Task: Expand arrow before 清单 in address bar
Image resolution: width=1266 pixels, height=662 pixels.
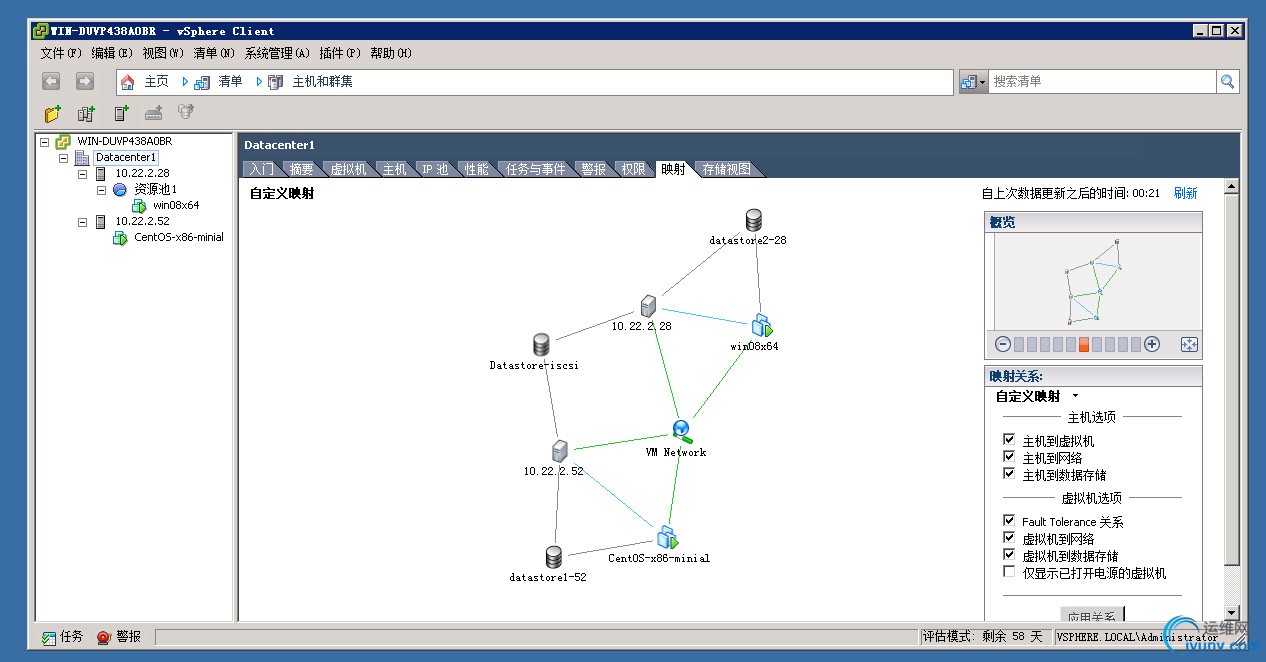Action: point(186,82)
